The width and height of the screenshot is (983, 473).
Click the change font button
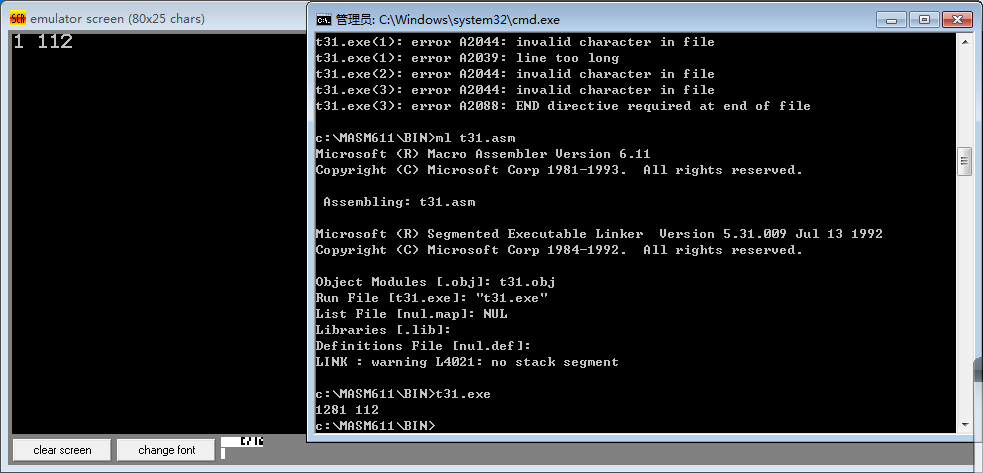click(167, 450)
